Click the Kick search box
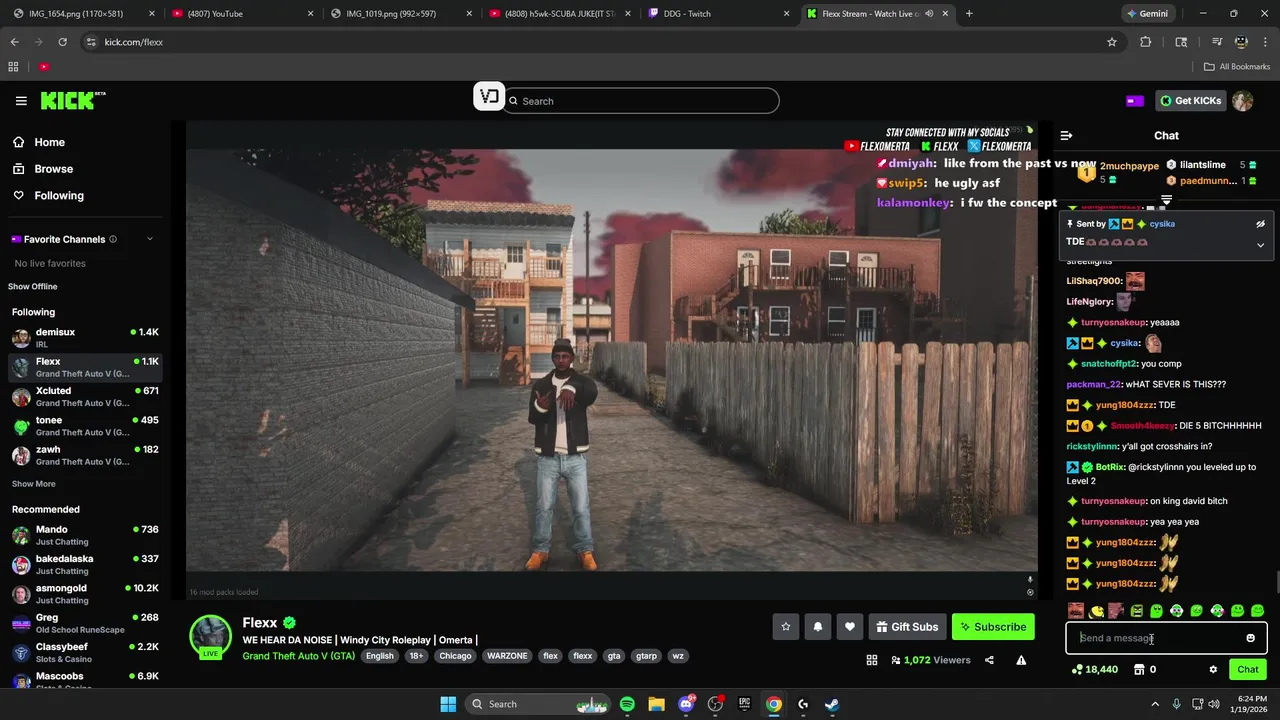Image resolution: width=1280 pixels, height=720 pixels. (x=641, y=101)
